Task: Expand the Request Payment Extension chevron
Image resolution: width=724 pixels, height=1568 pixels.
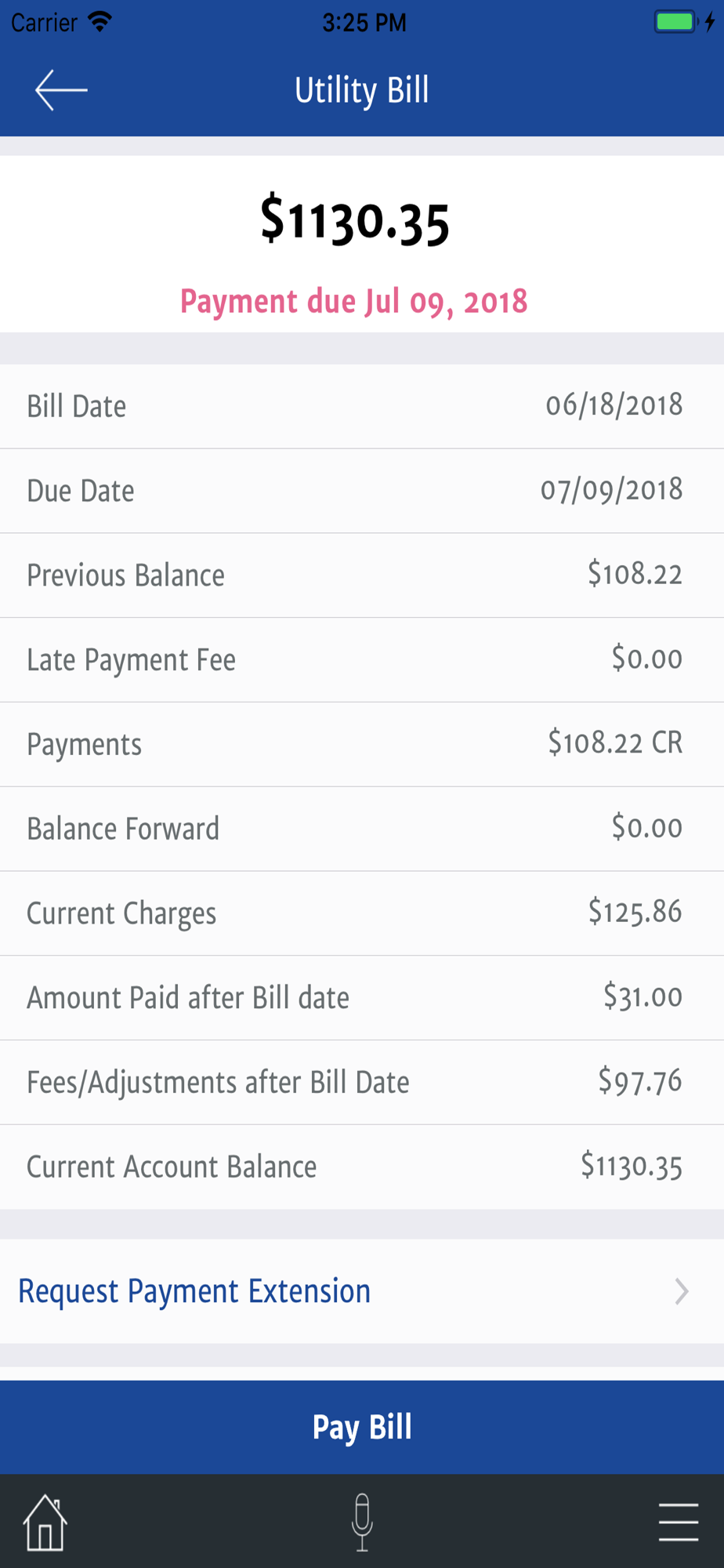Action: [x=682, y=1291]
